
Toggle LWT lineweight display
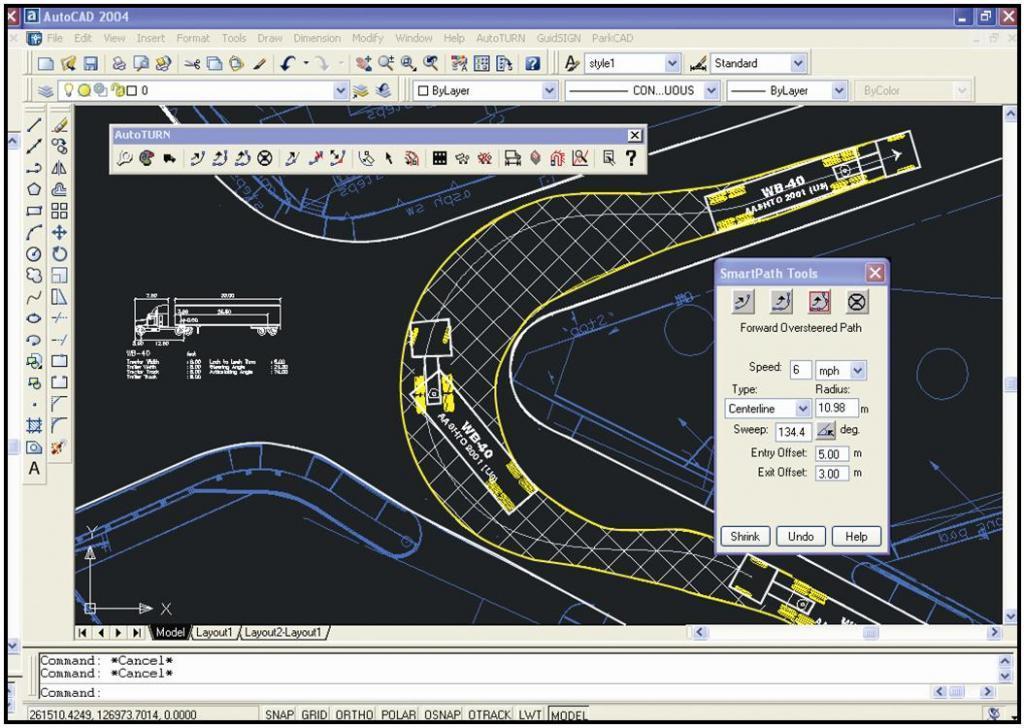point(532,714)
